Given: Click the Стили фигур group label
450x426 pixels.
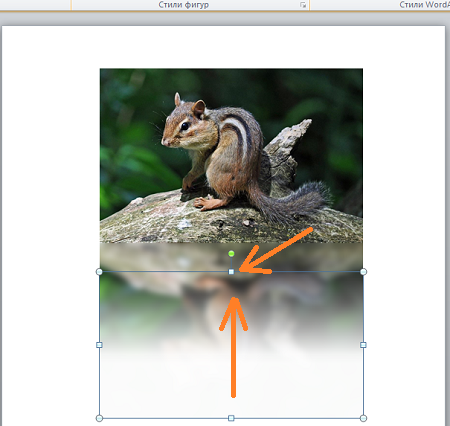Looking at the screenshot, I should [184, 5].
